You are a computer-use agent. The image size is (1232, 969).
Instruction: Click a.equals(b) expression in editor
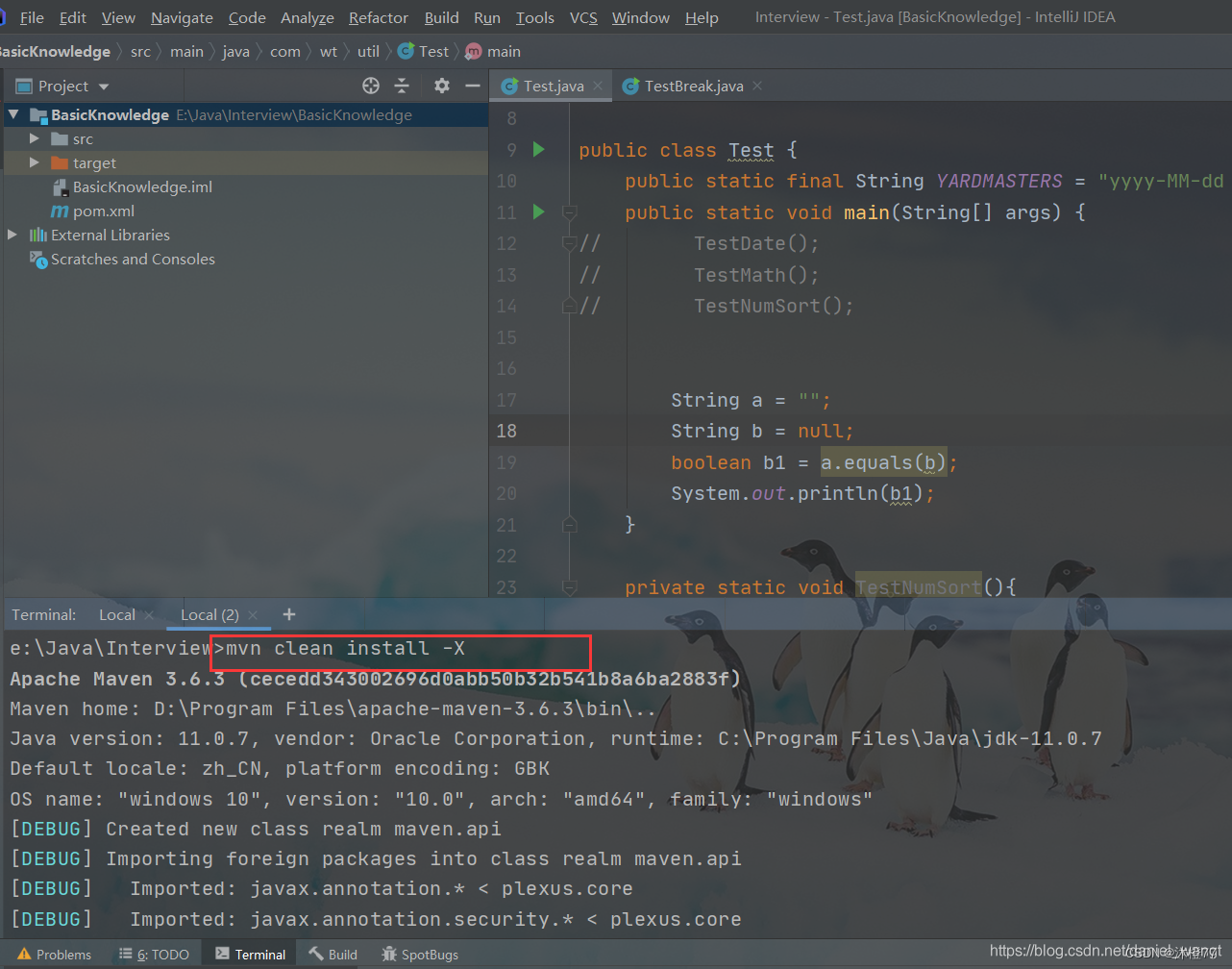(x=884, y=462)
